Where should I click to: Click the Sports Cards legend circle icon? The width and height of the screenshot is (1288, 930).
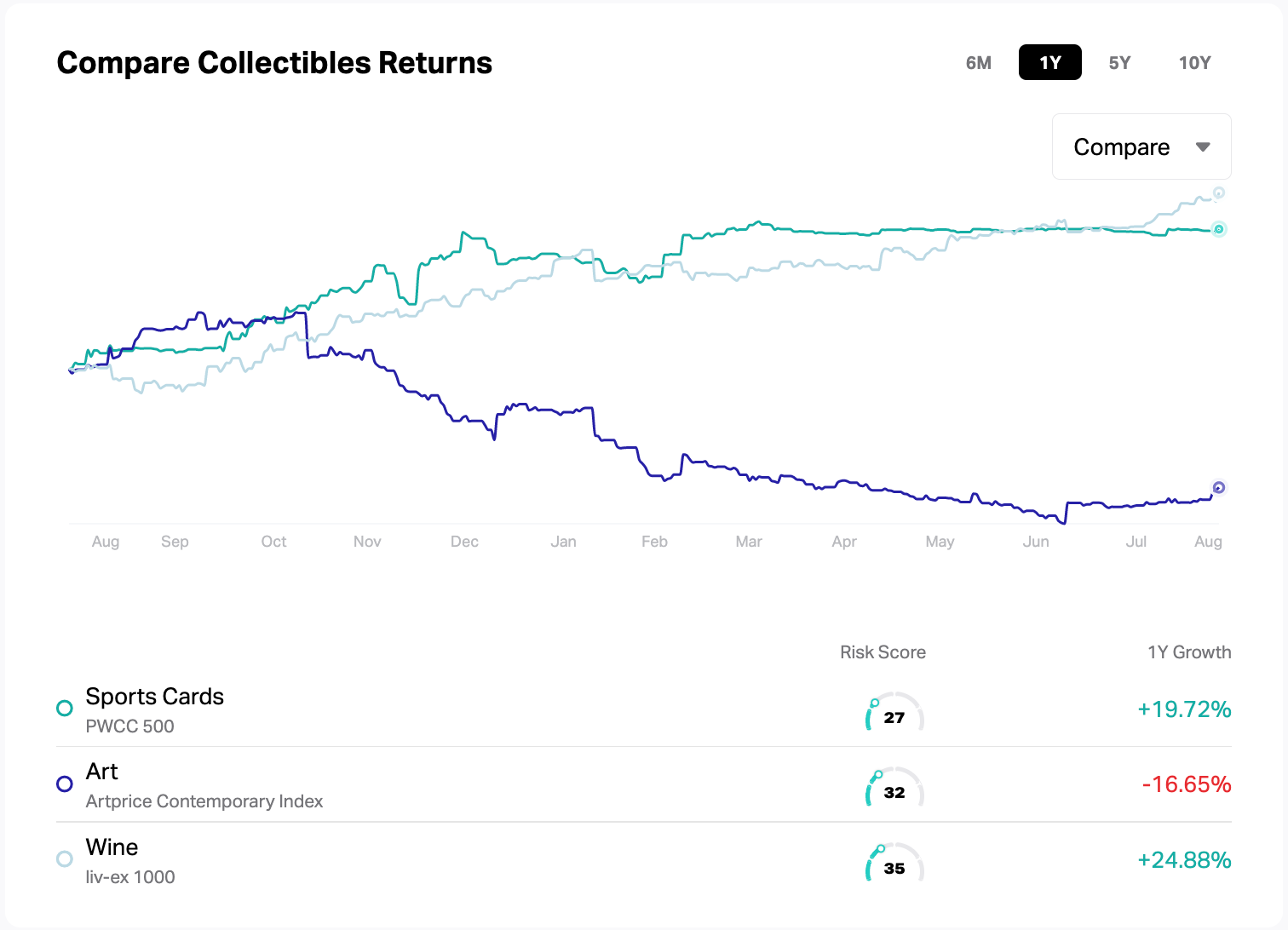[x=64, y=708]
